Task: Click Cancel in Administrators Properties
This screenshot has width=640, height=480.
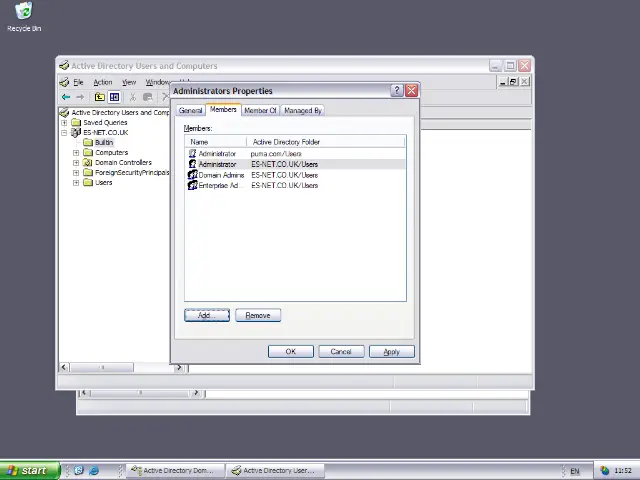Action: [x=341, y=351]
